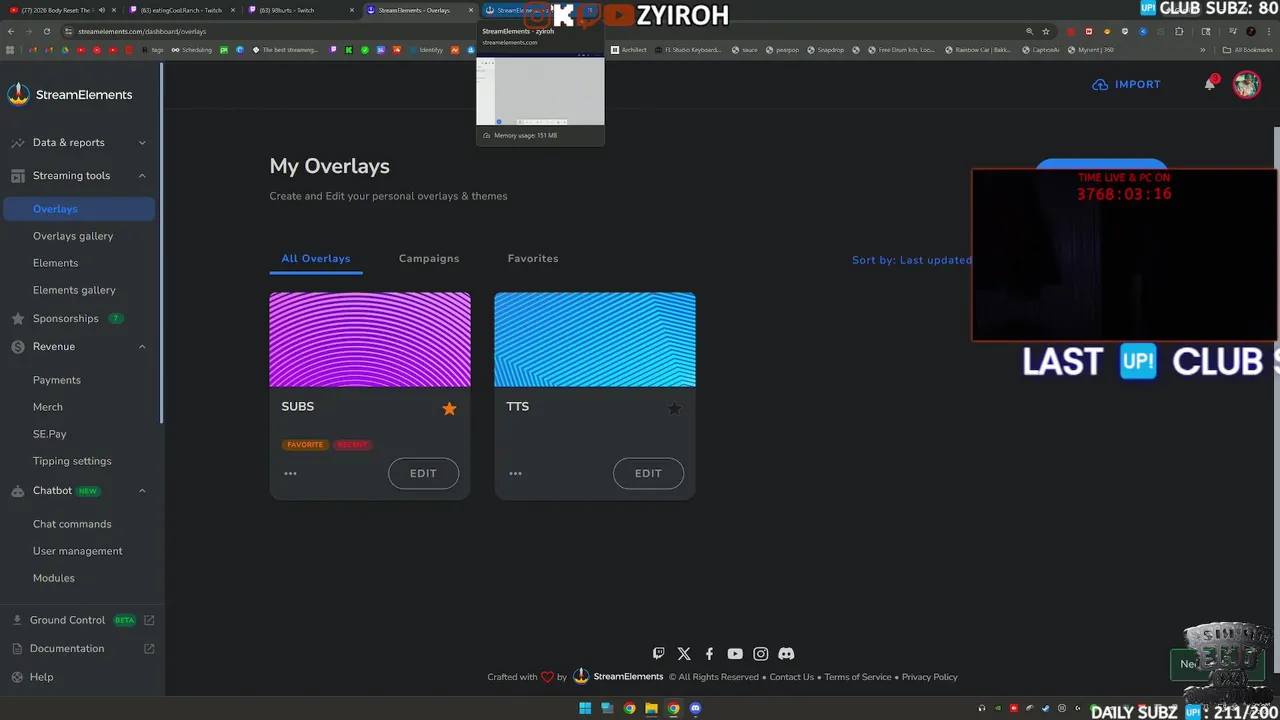Open the X (Twitter) footer icon

(x=684, y=653)
